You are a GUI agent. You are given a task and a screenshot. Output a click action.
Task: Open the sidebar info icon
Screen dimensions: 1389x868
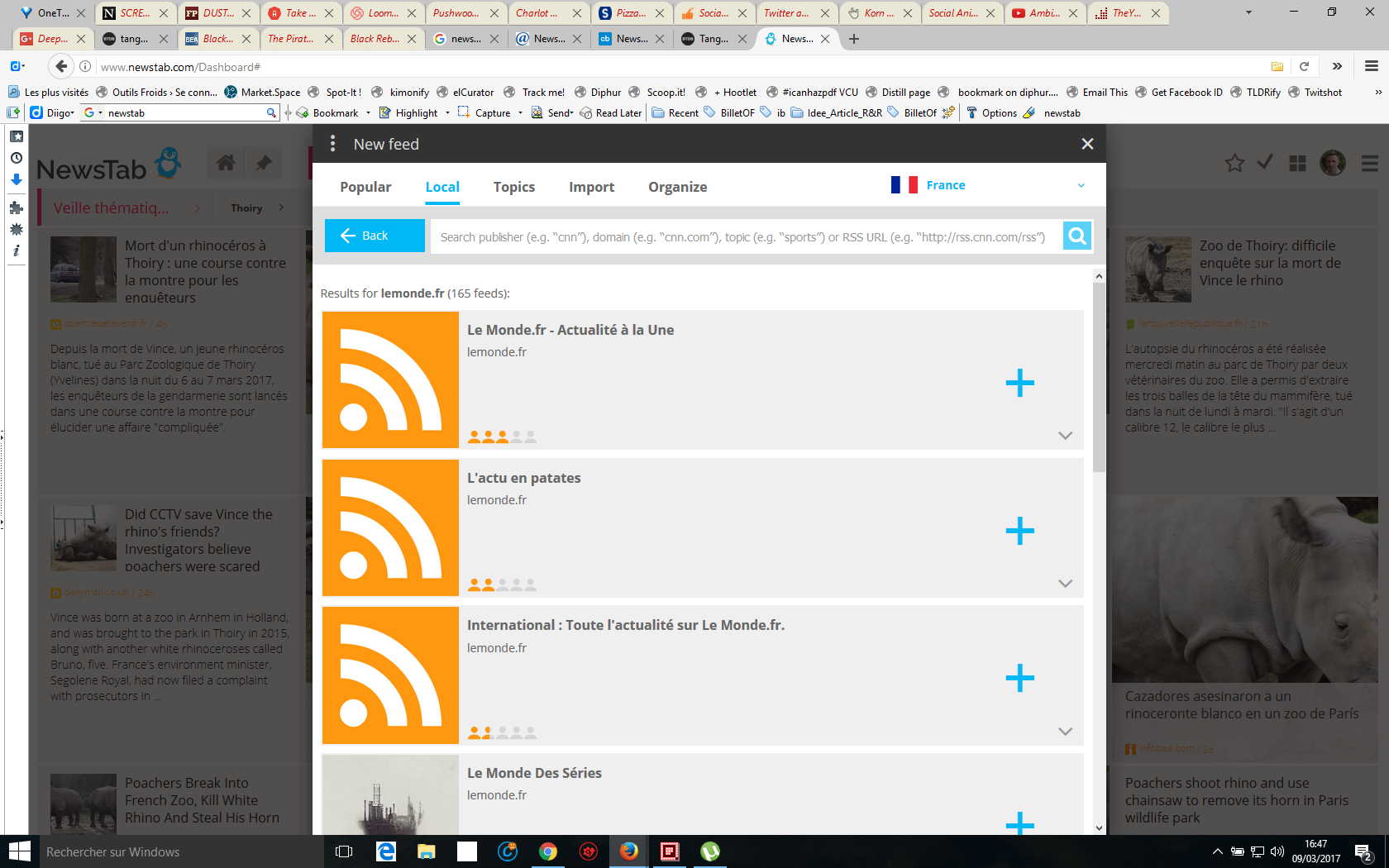click(16, 250)
